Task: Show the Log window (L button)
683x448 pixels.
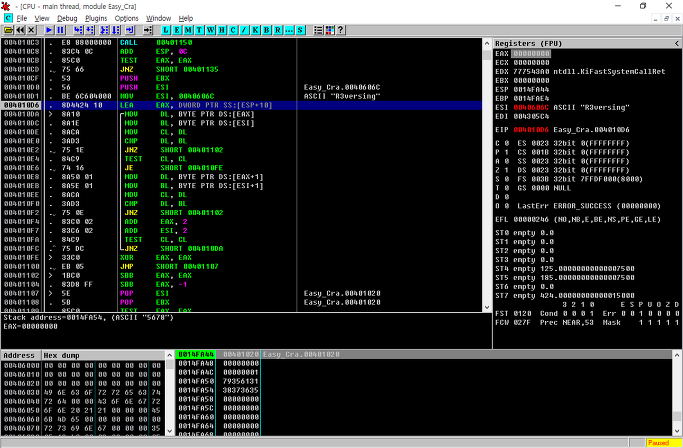Action: [x=166, y=30]
